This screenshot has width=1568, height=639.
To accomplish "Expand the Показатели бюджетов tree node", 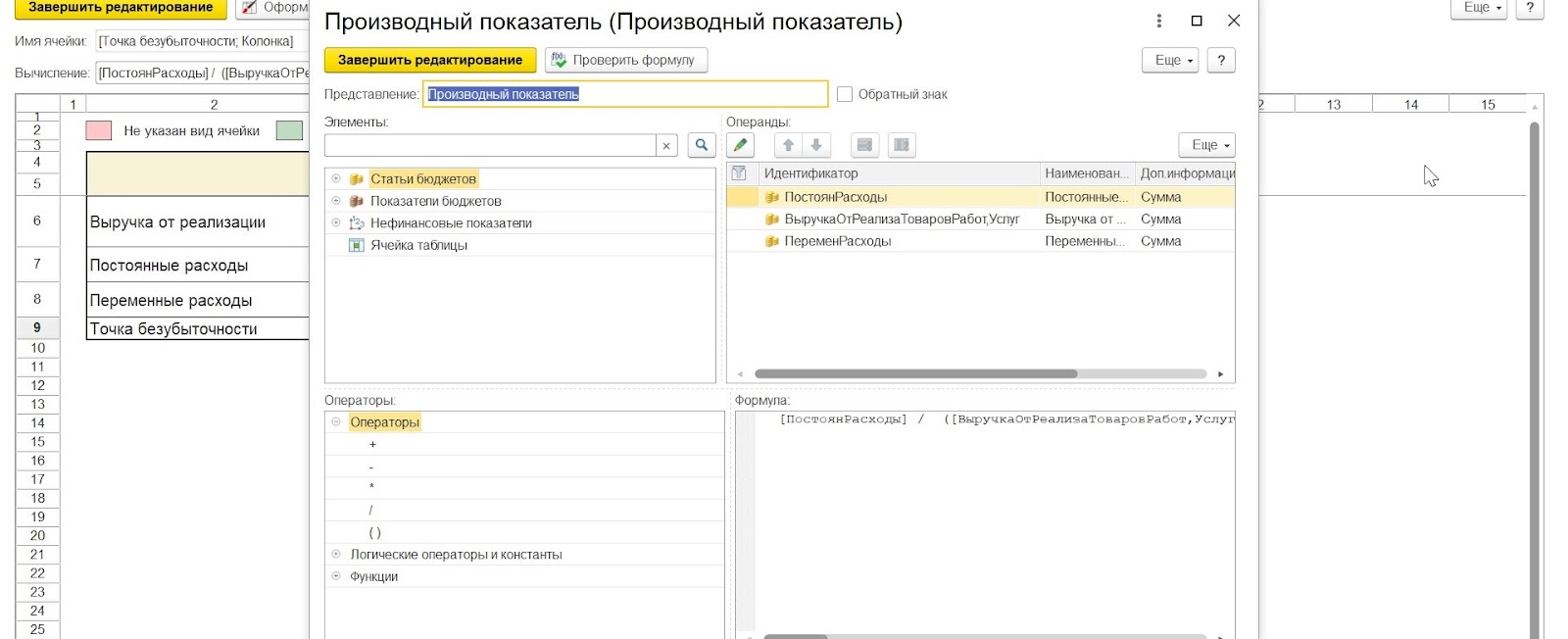I will pyautogui.click(x=336, y=201).
